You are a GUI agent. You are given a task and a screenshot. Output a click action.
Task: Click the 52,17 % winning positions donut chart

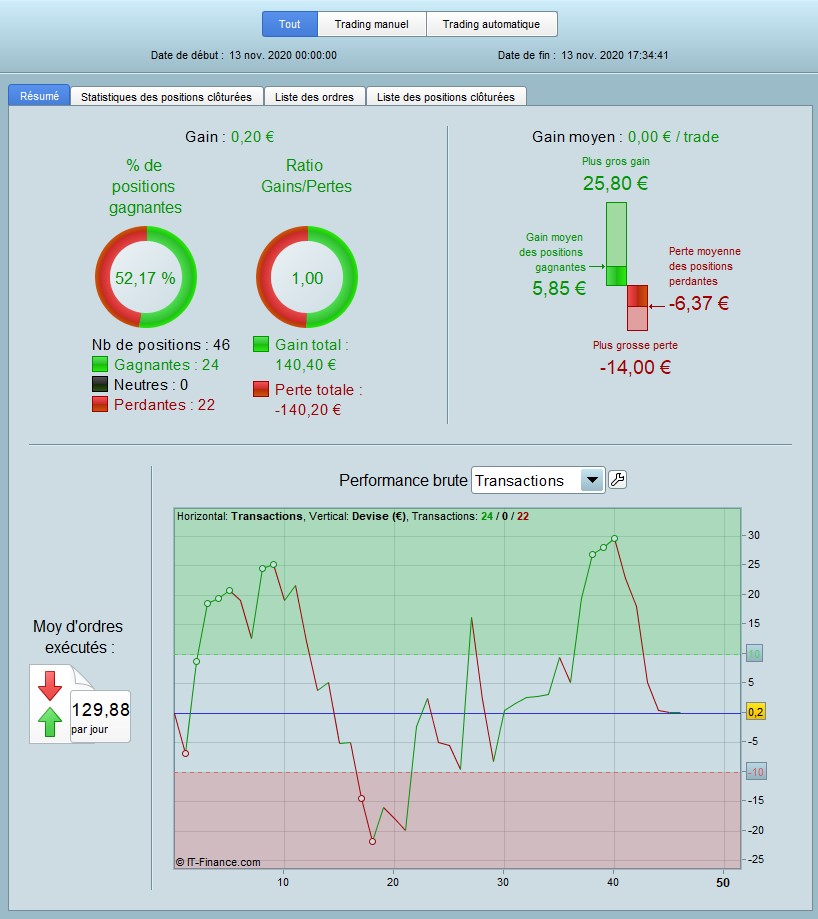146,277
